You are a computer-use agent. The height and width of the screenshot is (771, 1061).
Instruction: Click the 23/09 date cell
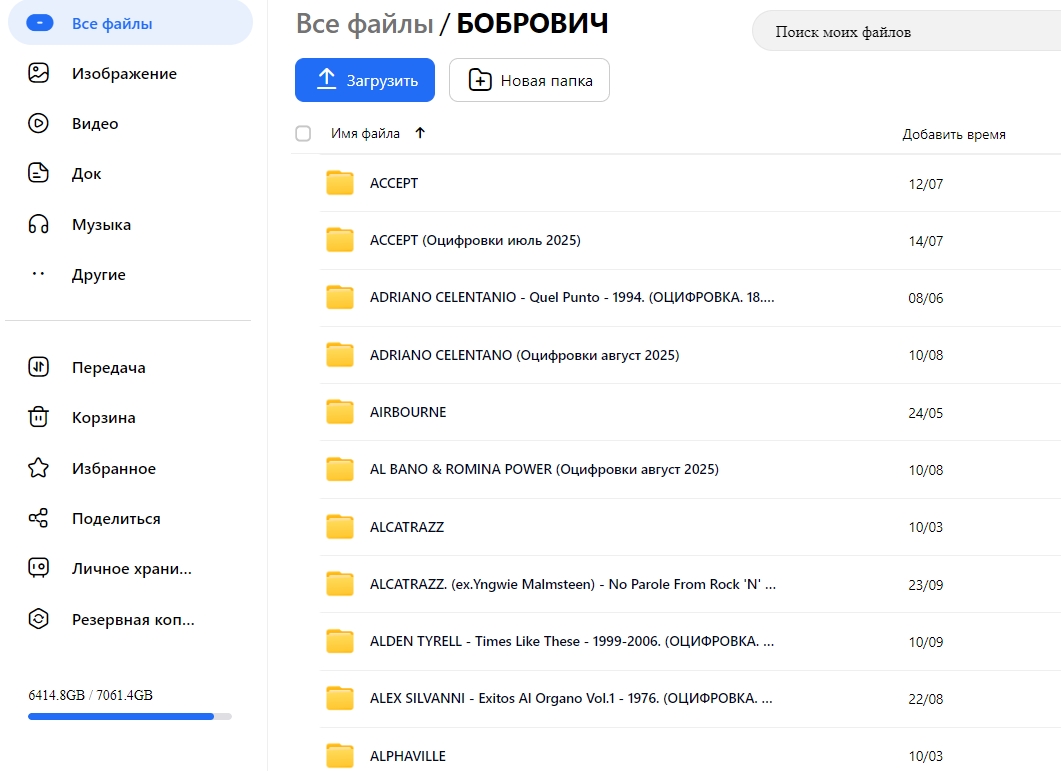[925, 585]
